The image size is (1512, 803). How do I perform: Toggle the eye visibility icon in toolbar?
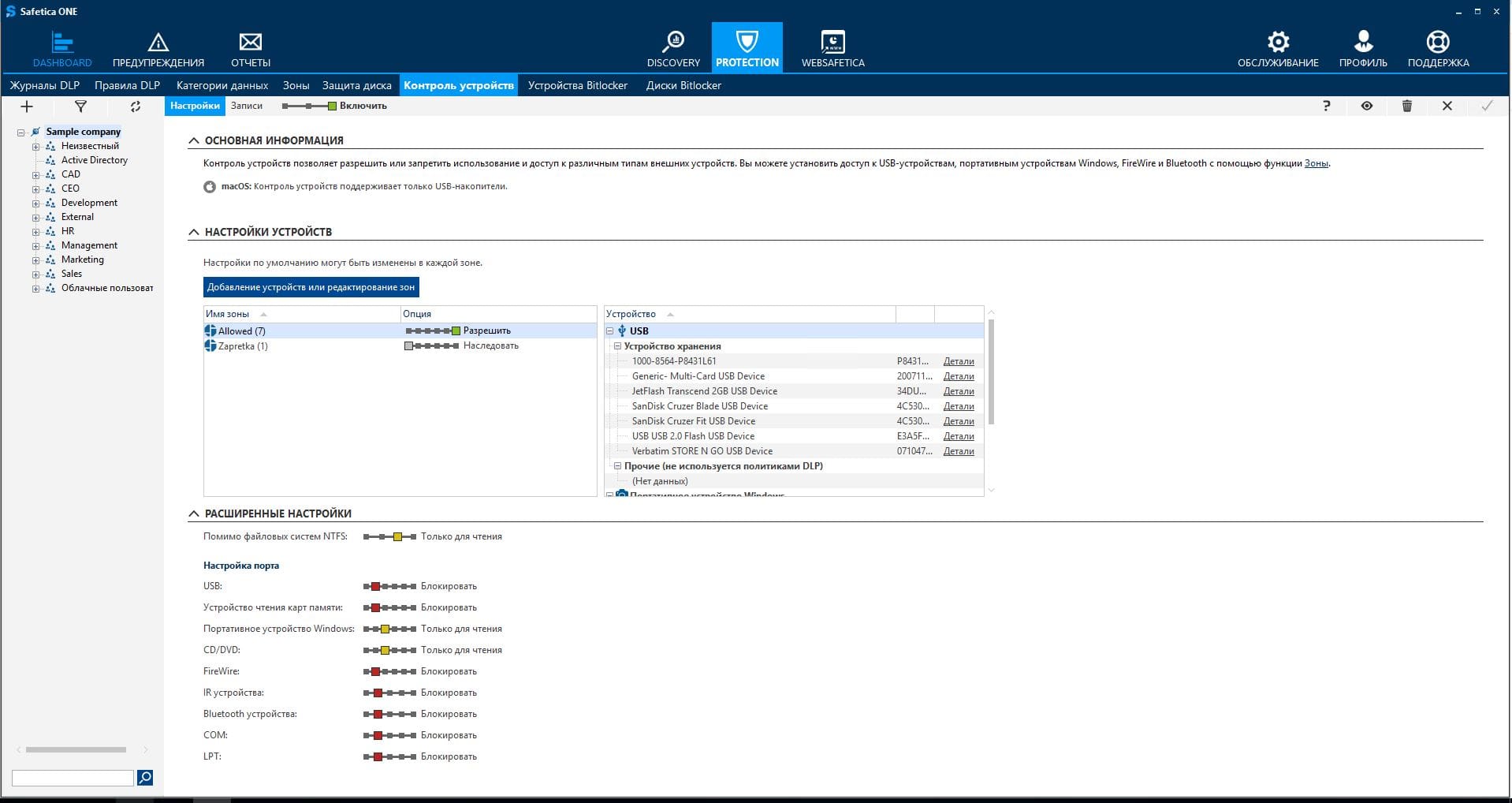point(1366,106)
